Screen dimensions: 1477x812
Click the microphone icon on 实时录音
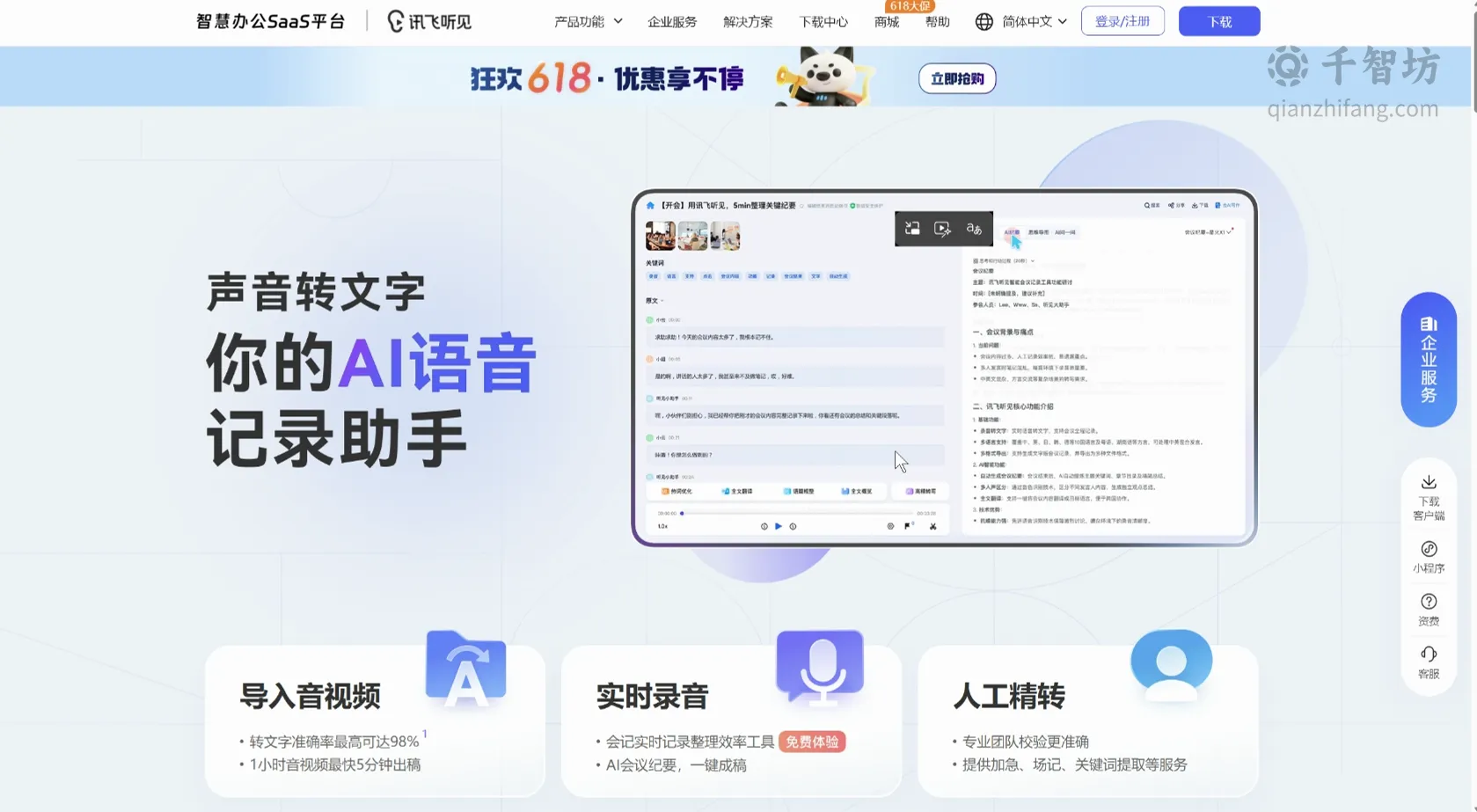820,667
